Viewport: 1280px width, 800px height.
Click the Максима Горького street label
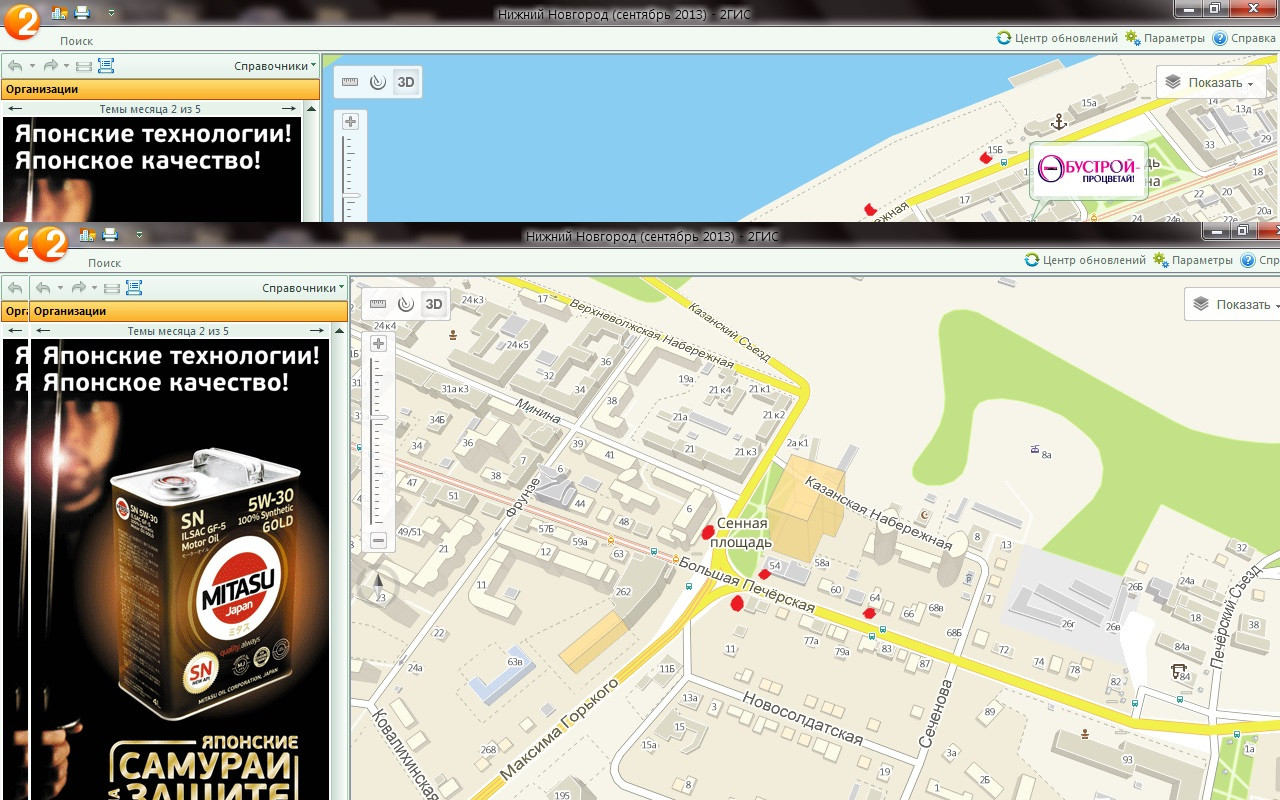coord(558,728)
